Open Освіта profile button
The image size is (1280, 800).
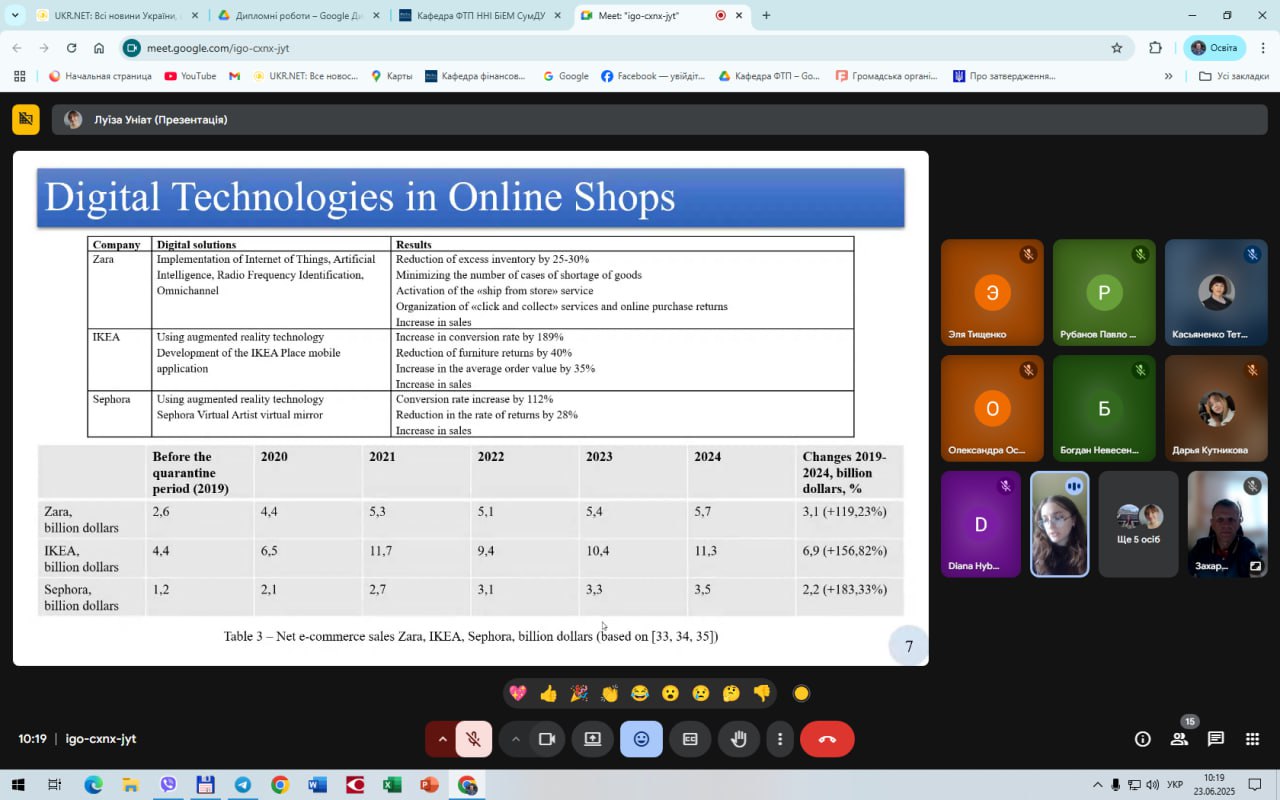coord(1214,48)
